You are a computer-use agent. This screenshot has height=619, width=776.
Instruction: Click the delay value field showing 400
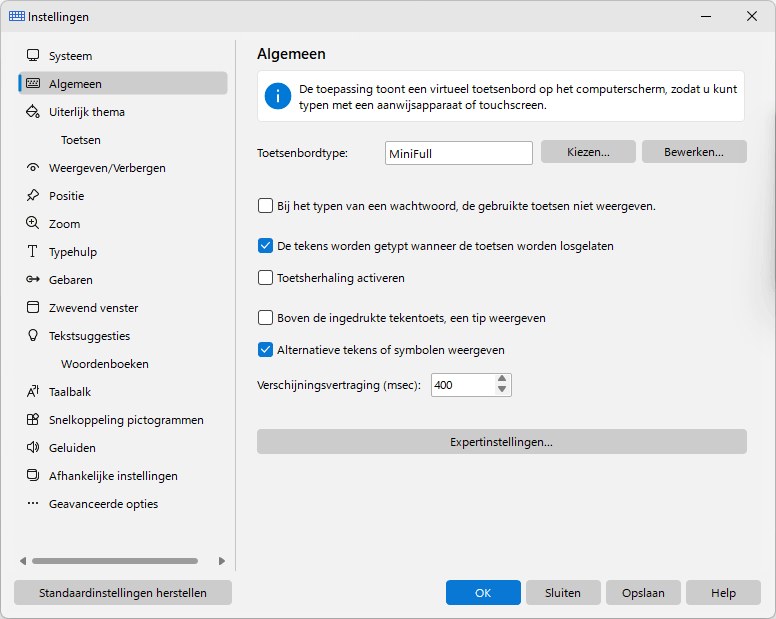(x=463, y=385)
